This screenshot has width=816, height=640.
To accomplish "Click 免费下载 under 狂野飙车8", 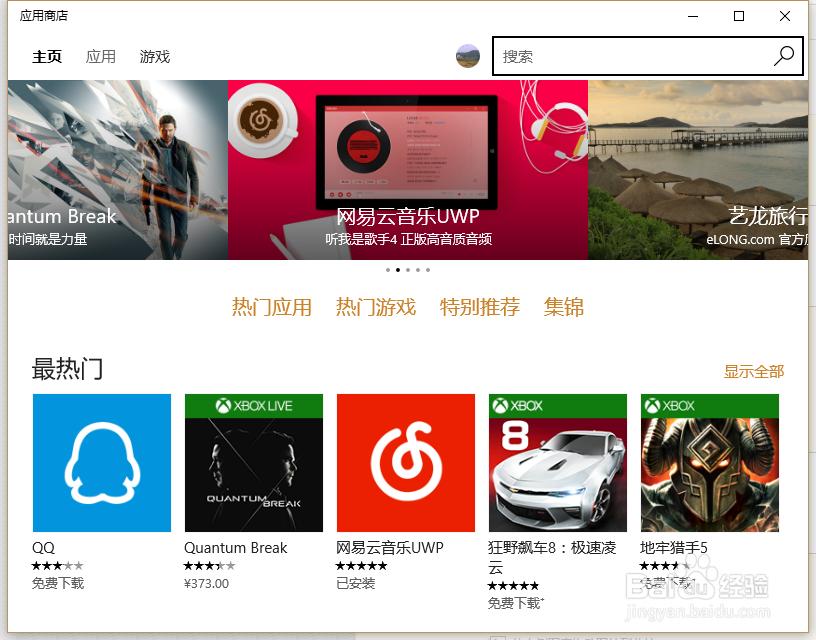I will click(516, 603).
